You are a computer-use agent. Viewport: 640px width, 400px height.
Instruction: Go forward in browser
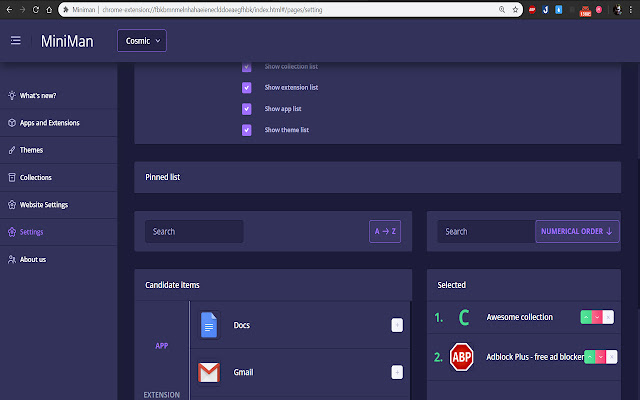(x=22, y=9)
